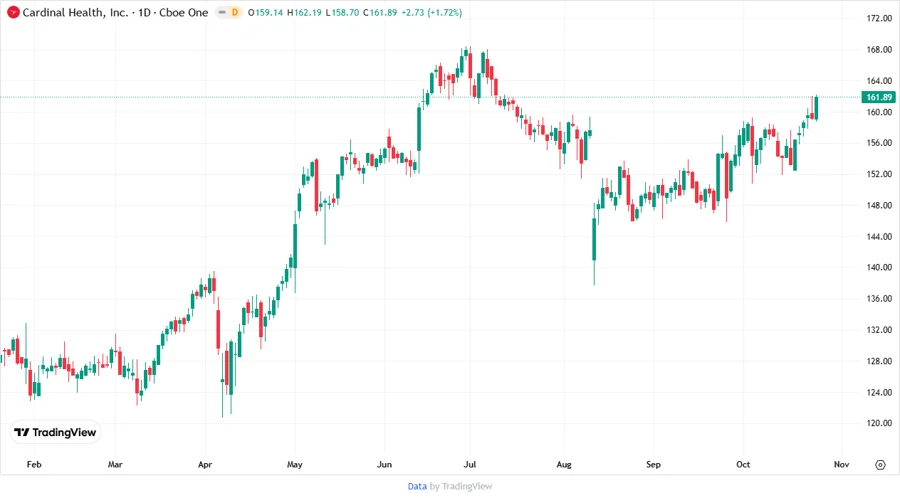Click the Oct label on time axis
900x498 pixels.
point(743,465)
